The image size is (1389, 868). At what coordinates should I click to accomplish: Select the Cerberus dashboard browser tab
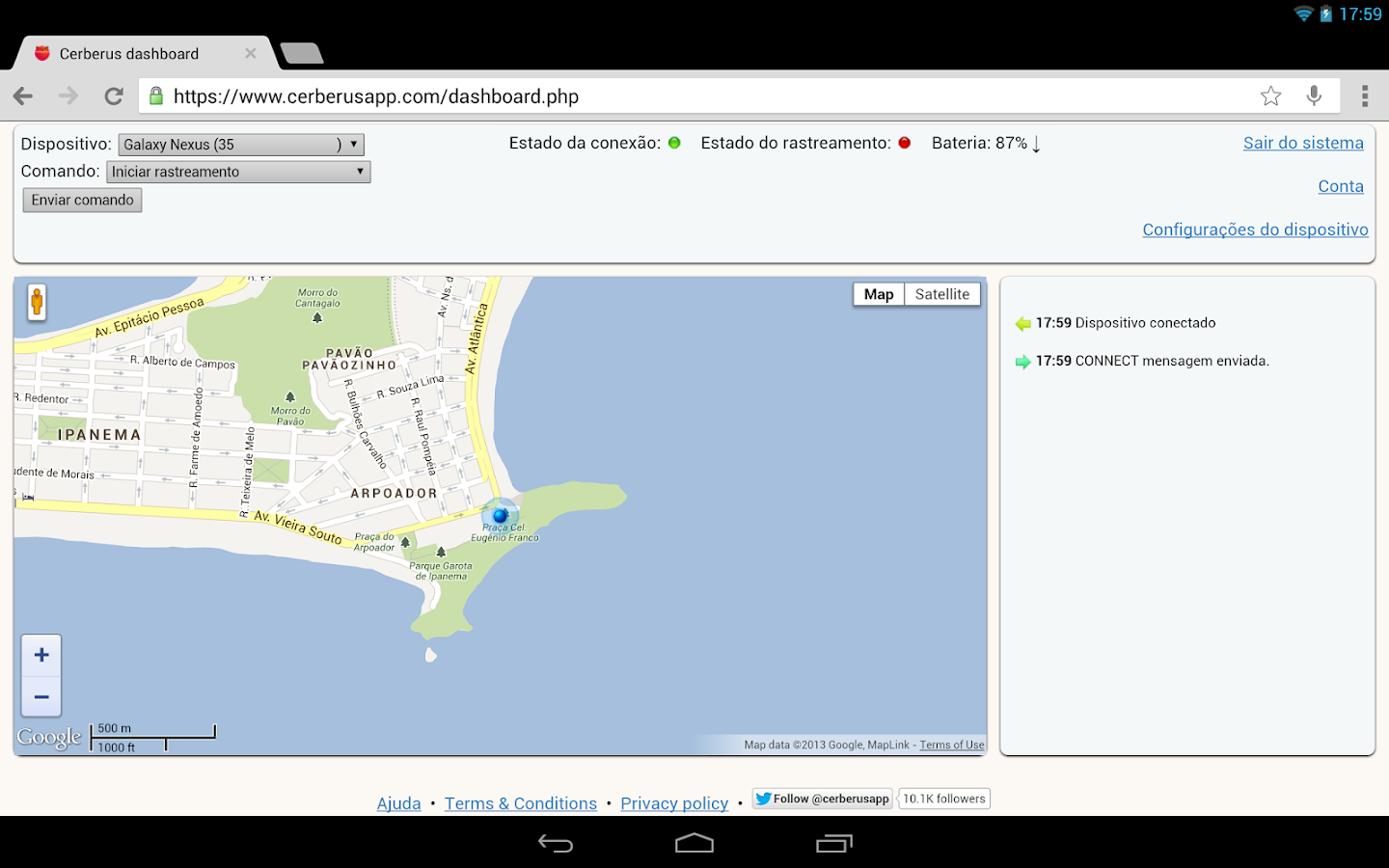pos(130,53)
